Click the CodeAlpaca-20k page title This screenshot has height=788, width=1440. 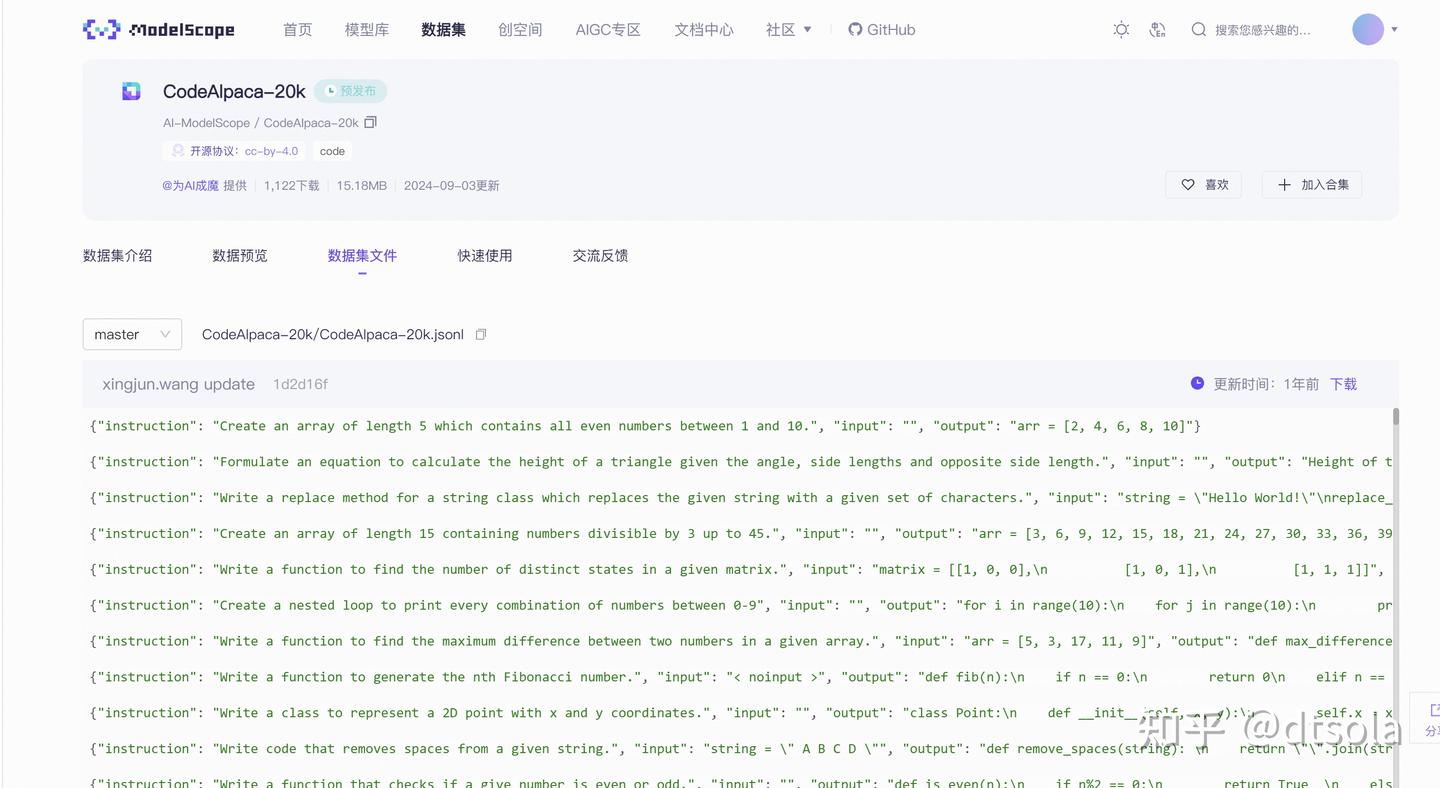[x=234, y=91]
